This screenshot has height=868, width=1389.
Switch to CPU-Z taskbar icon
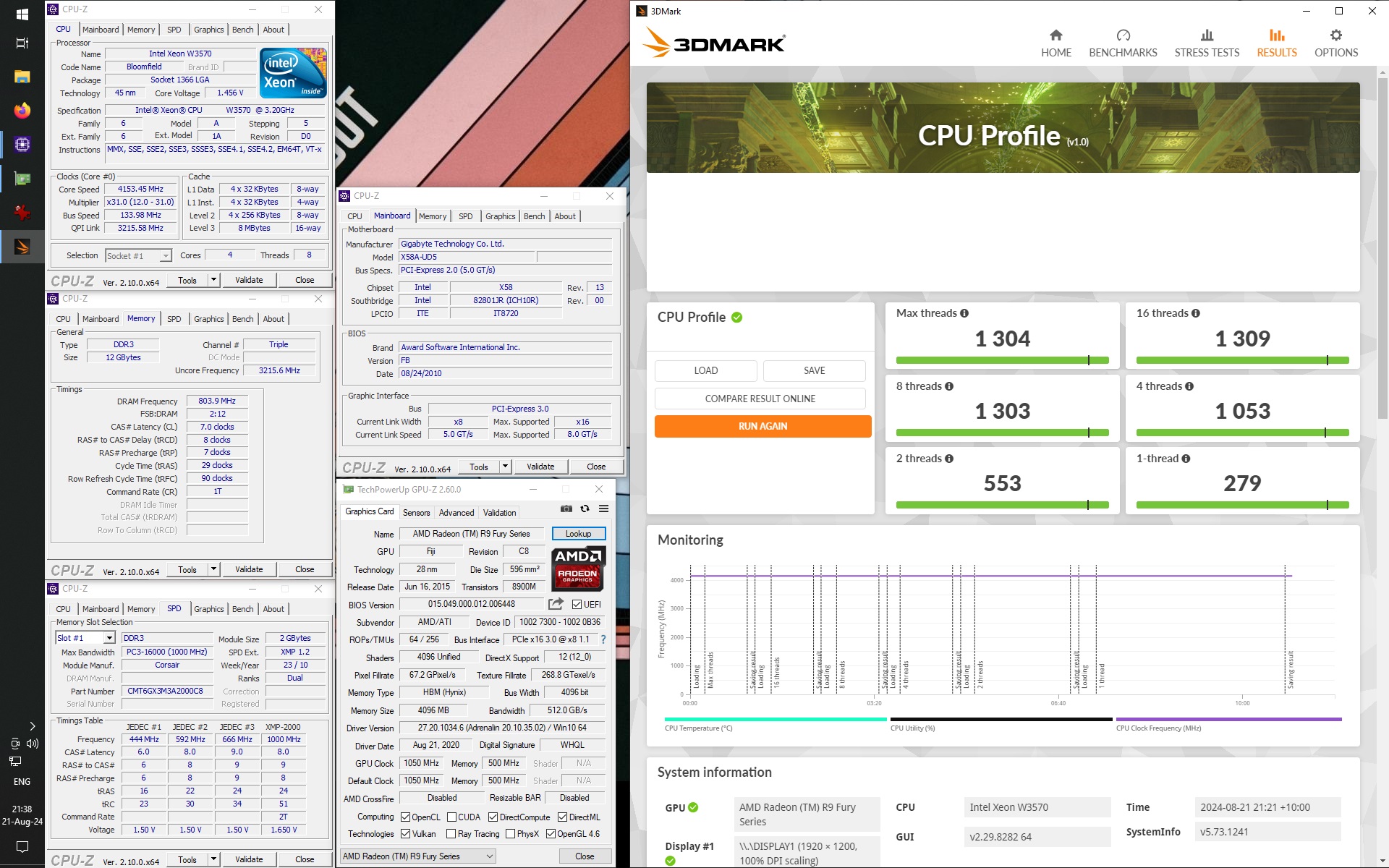point(22,144)
